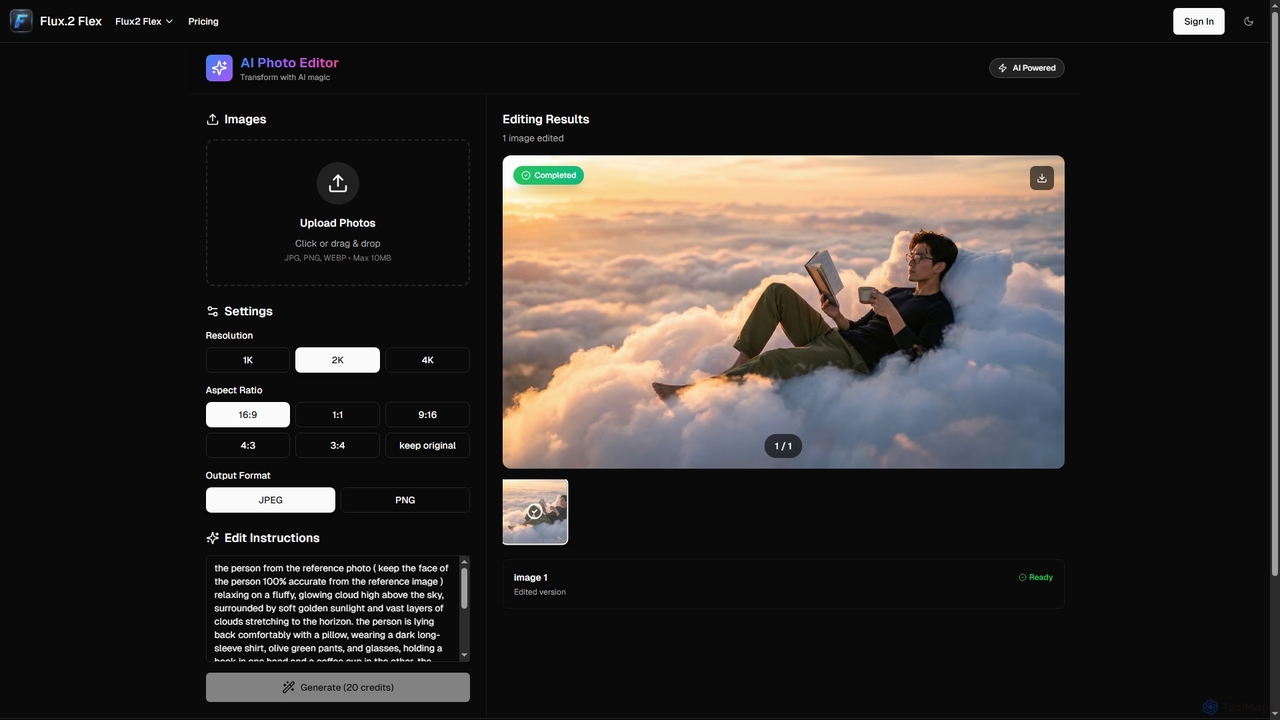Click the upload arrow circle icon
The width and height of the screenshot is (1280, 720).
click(338, 183)
